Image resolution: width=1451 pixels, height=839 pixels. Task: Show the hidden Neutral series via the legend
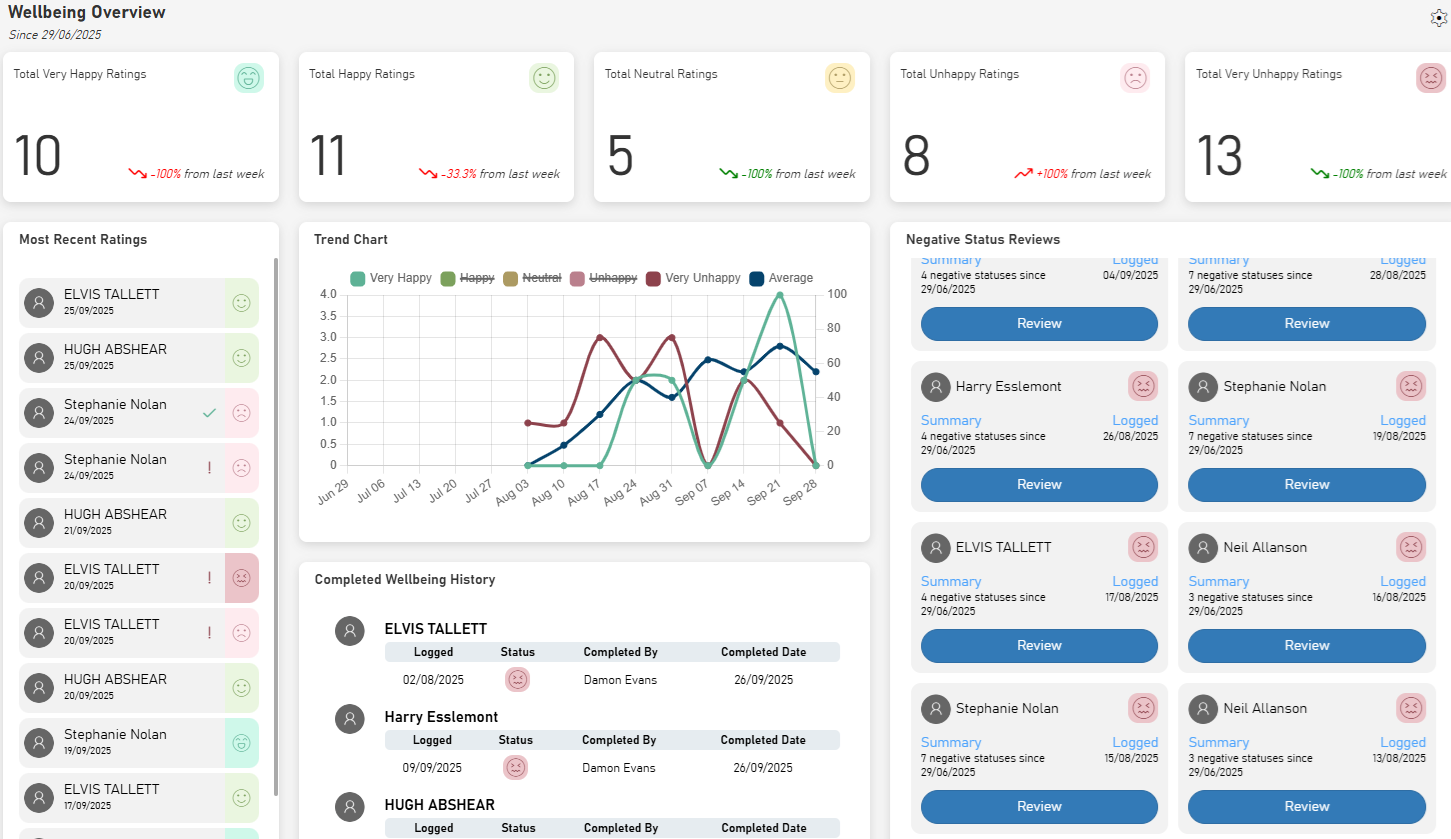(x=531, y=278)
